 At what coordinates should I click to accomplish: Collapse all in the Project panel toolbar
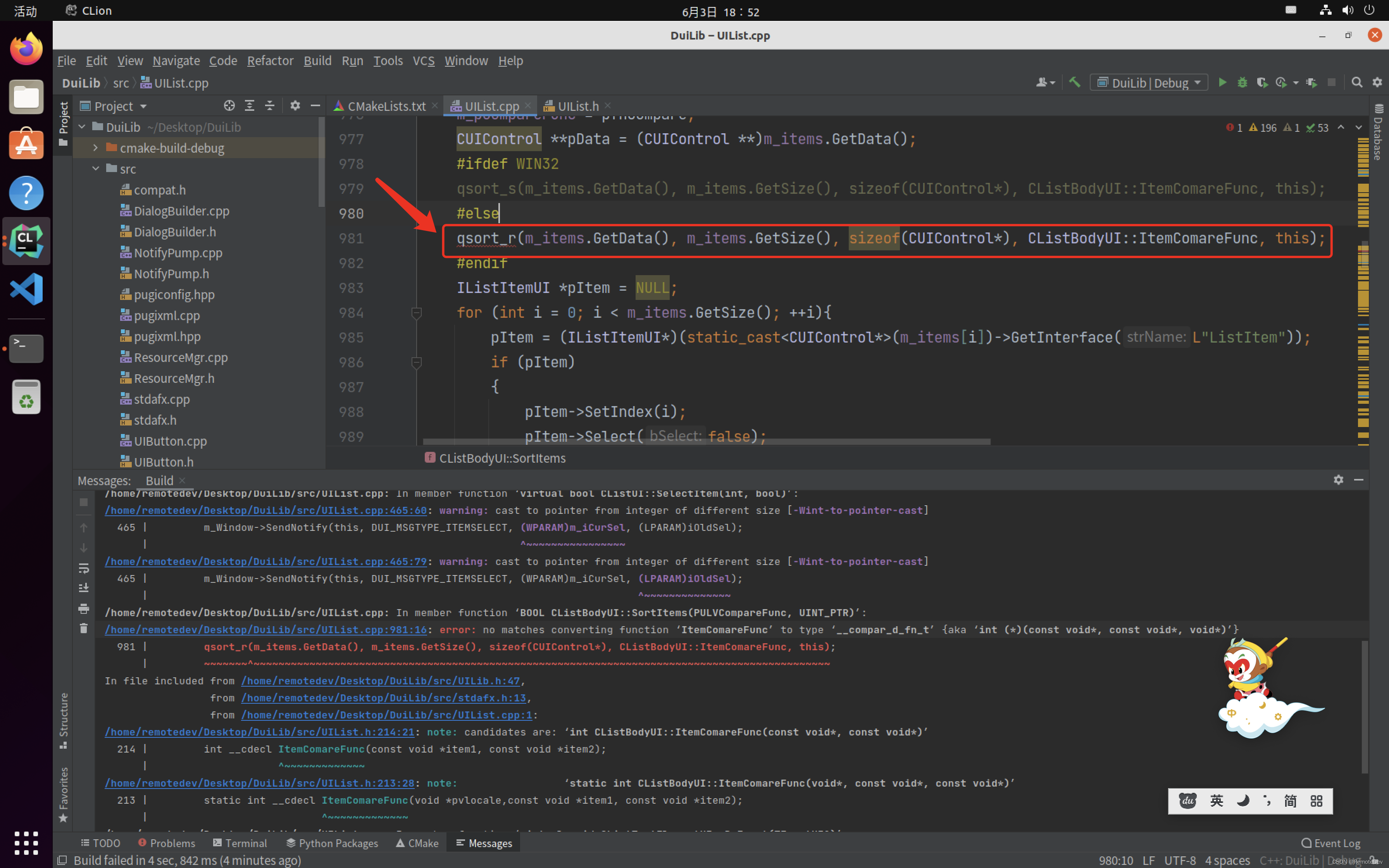pos(269,106)
